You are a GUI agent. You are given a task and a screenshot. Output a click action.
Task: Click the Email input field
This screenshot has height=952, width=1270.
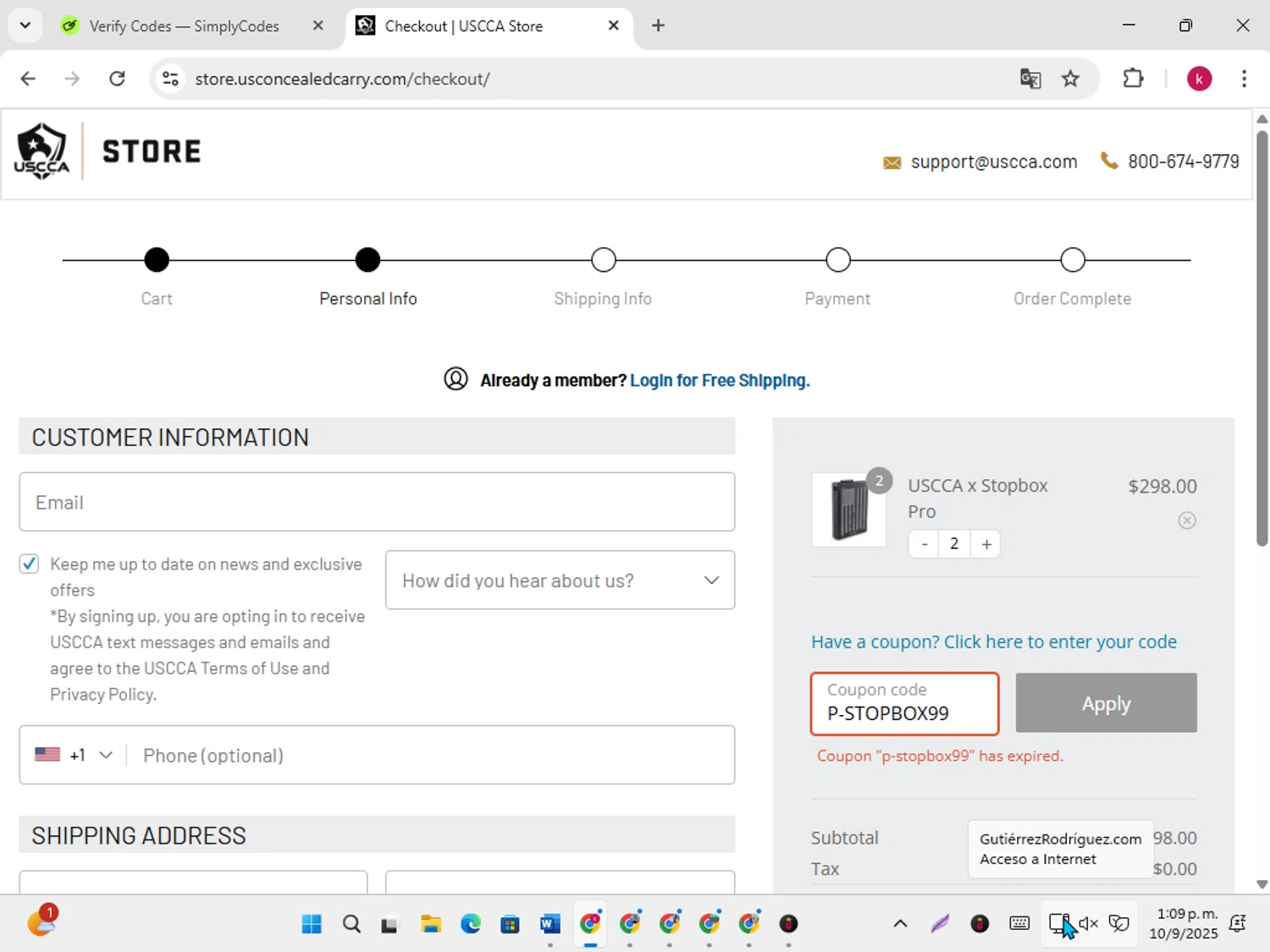pyautogui.click(x=377, y=502)
